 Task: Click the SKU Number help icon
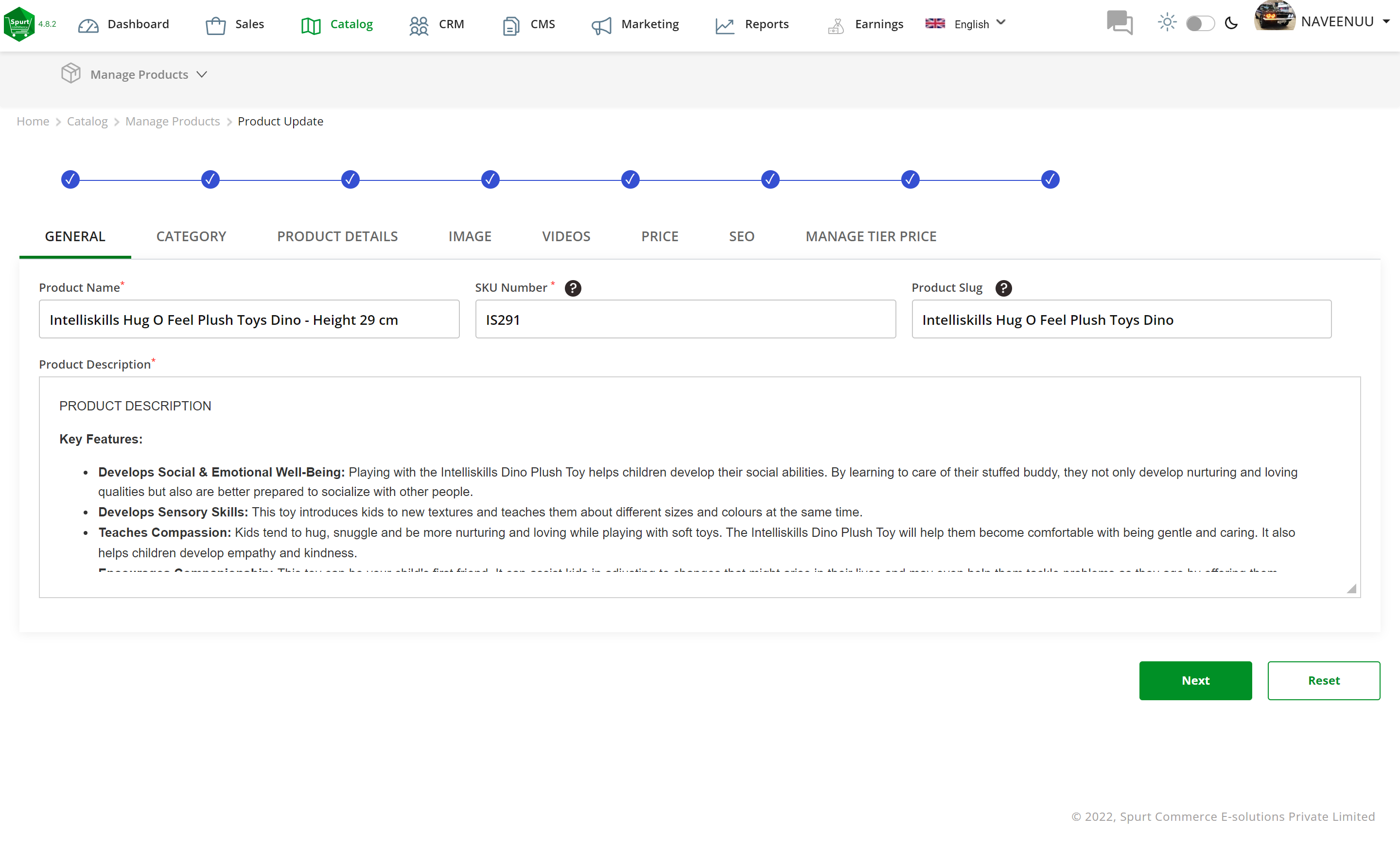tap(573, 288)
